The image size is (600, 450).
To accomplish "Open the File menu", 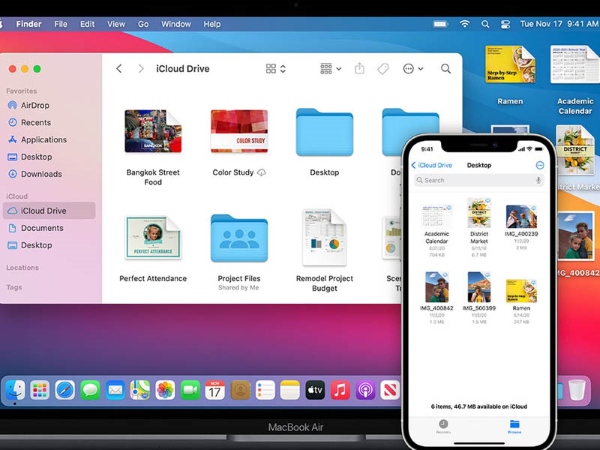I will (61, 23).
